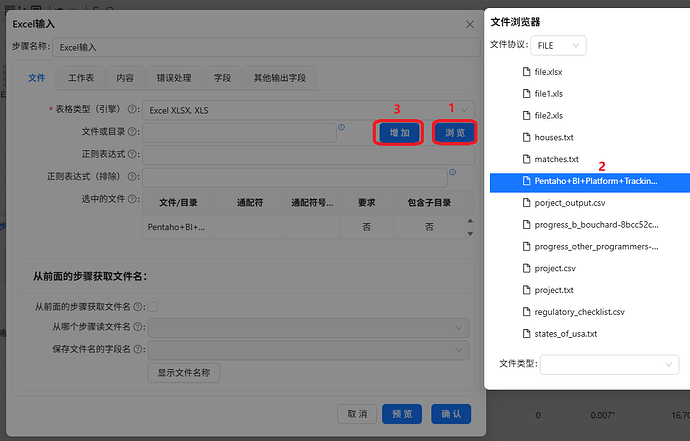Expand the 文件类型 dropdown
This screenshot has width=690, height=441.
[609, 364]
